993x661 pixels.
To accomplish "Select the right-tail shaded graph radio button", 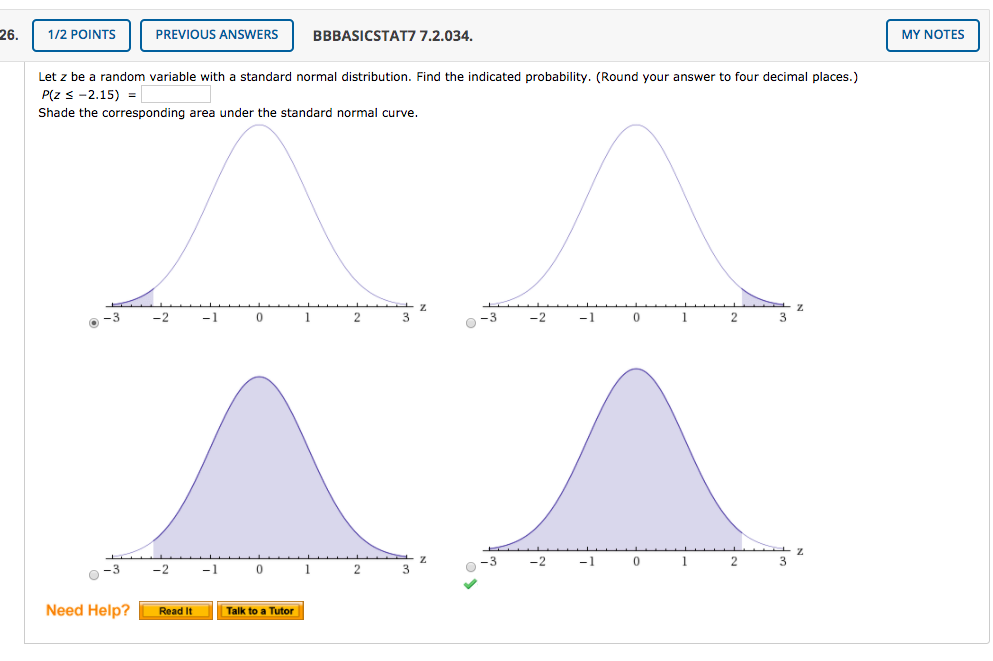I will (x=469, y=322).
